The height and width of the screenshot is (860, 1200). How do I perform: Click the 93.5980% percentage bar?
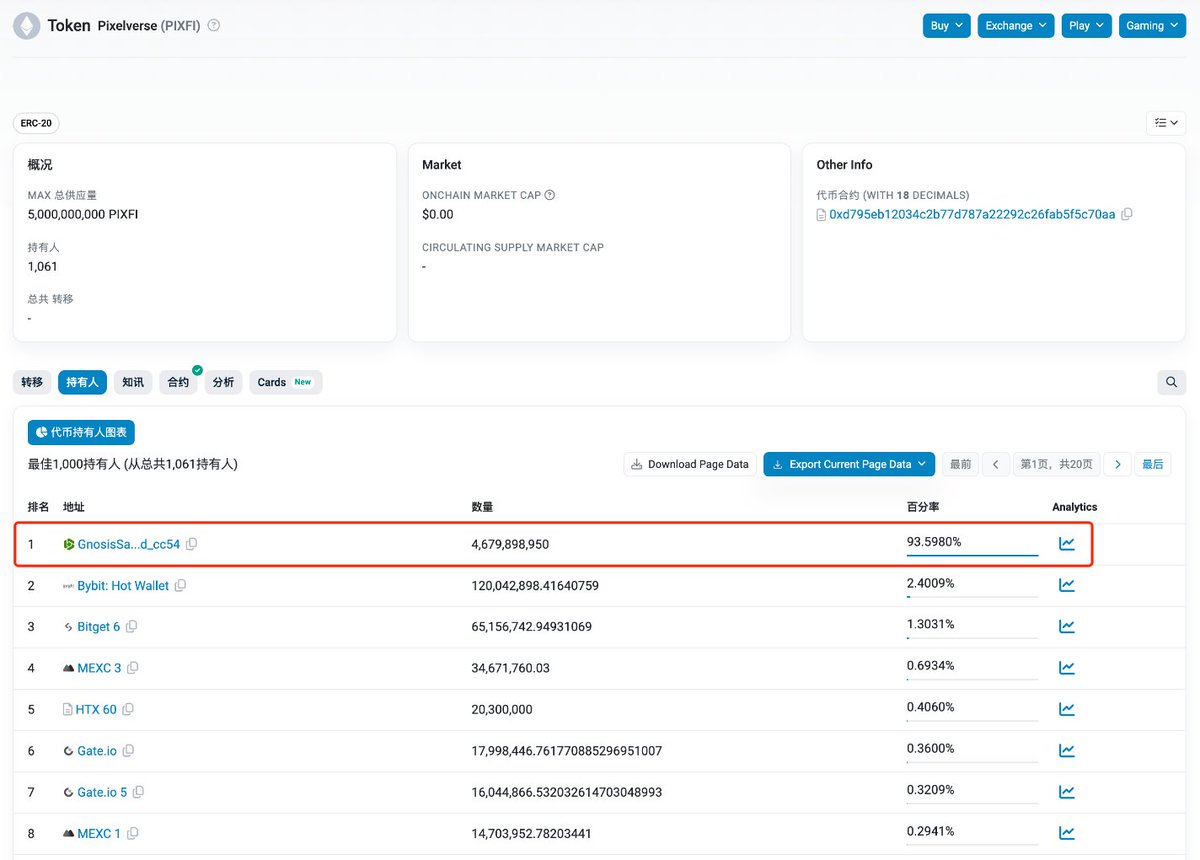[x=972, y=555]
